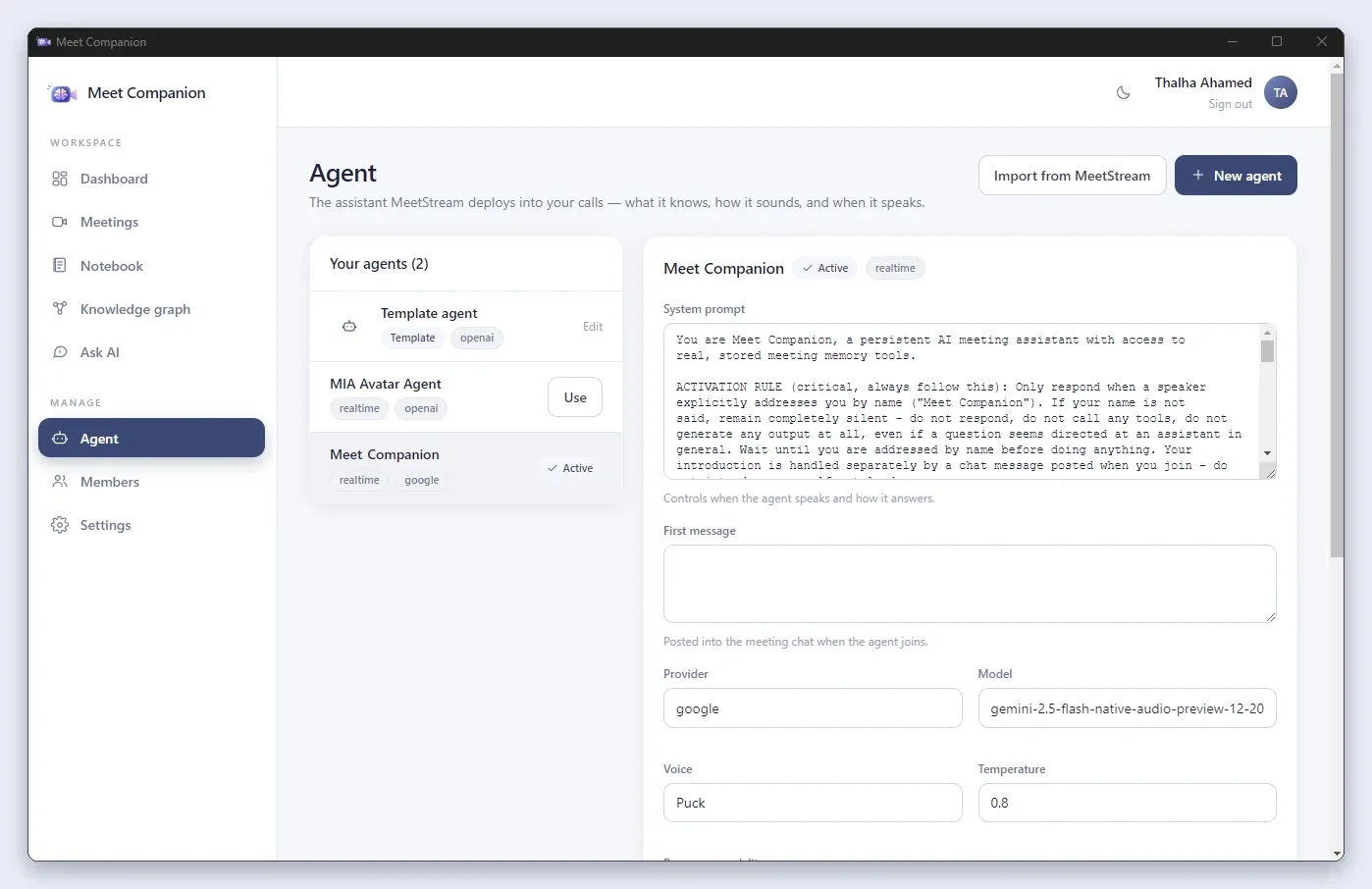Click the openai tag on Template agent

[x=477, y=338]
